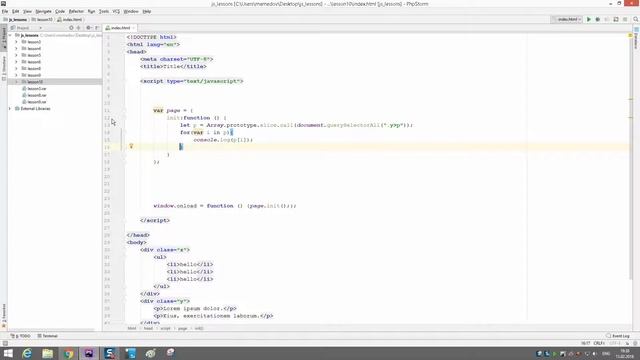
Task: Click the yellow inspection indicator above scrollbar
Action: coord(630,36)
